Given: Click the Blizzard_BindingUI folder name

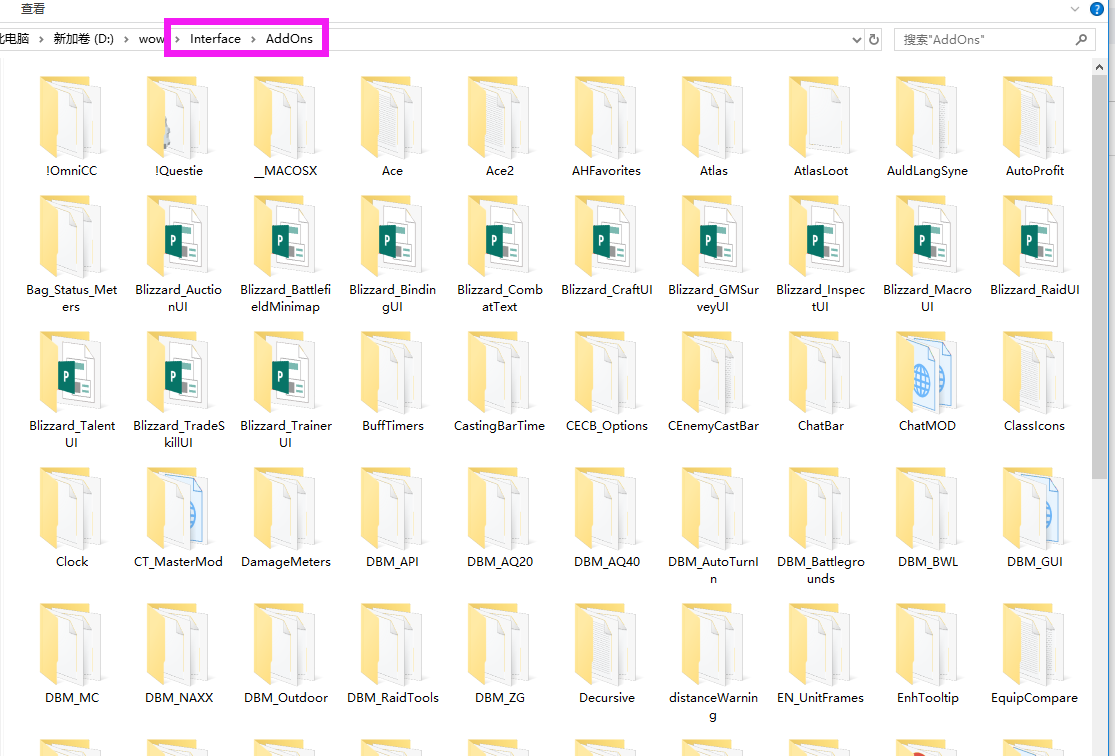Looking at the screenshot, I should [x=393, y=298].
